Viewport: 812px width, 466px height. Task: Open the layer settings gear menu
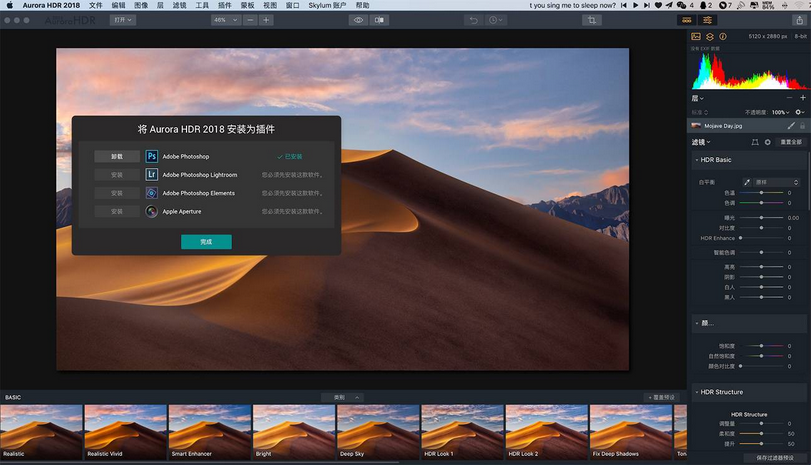click(800, 112)
